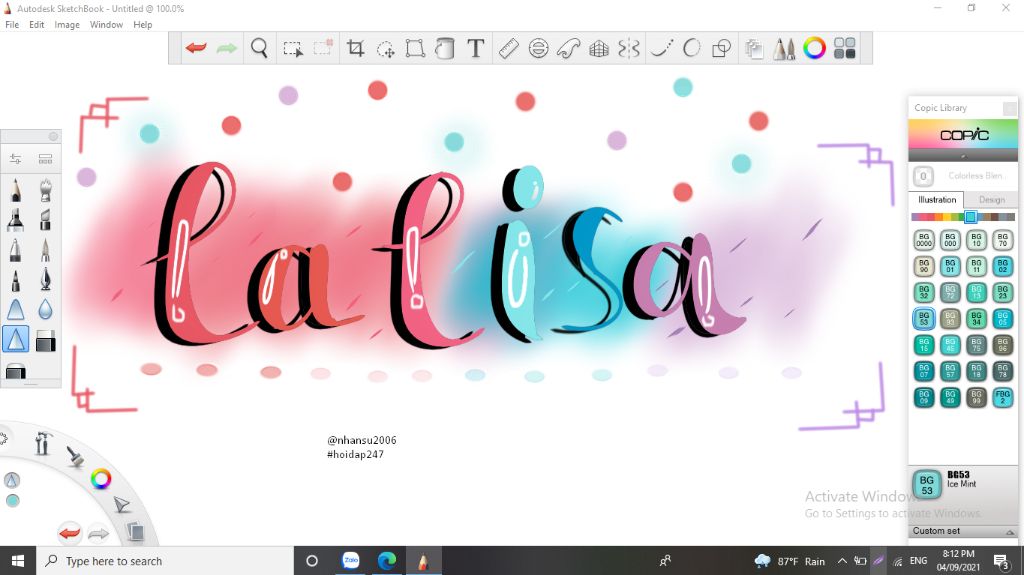Toggle the Brush Palette button
The image size is (1024, 575).
[x=784, y=49]
